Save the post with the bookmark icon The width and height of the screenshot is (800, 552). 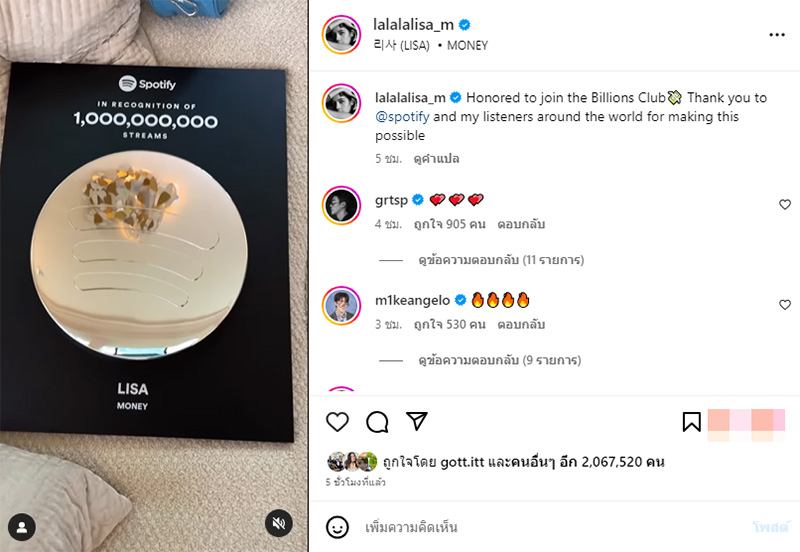pyautogui.click(x=691, y=422)
